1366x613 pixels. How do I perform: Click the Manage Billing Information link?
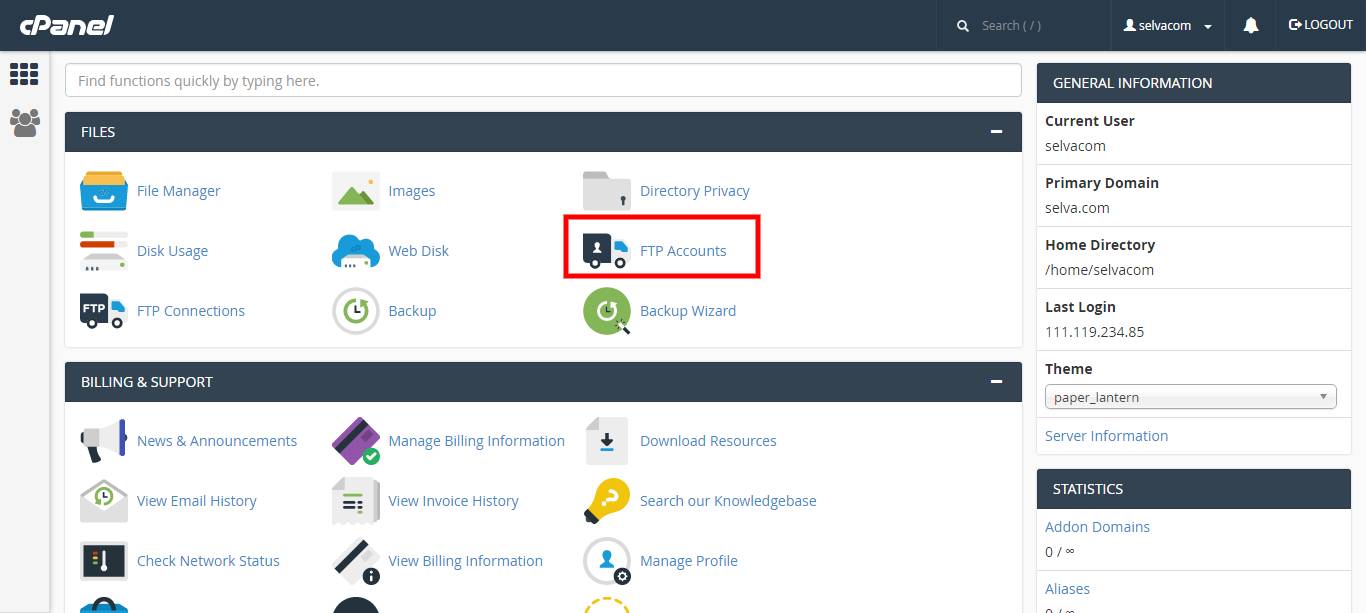point(477,441)
